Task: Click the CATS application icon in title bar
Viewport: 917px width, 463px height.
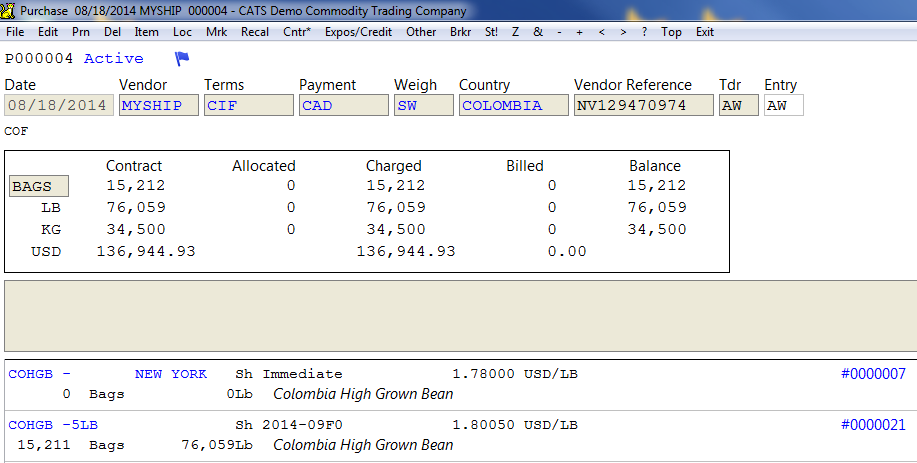Action: tap(8, 11)
